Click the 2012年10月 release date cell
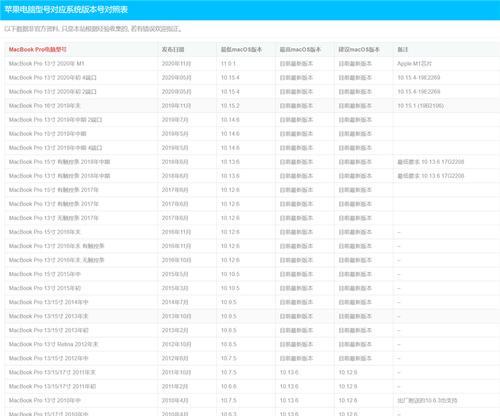The height and width of the screenshot is (416, 500). click(x=176, y=344)
